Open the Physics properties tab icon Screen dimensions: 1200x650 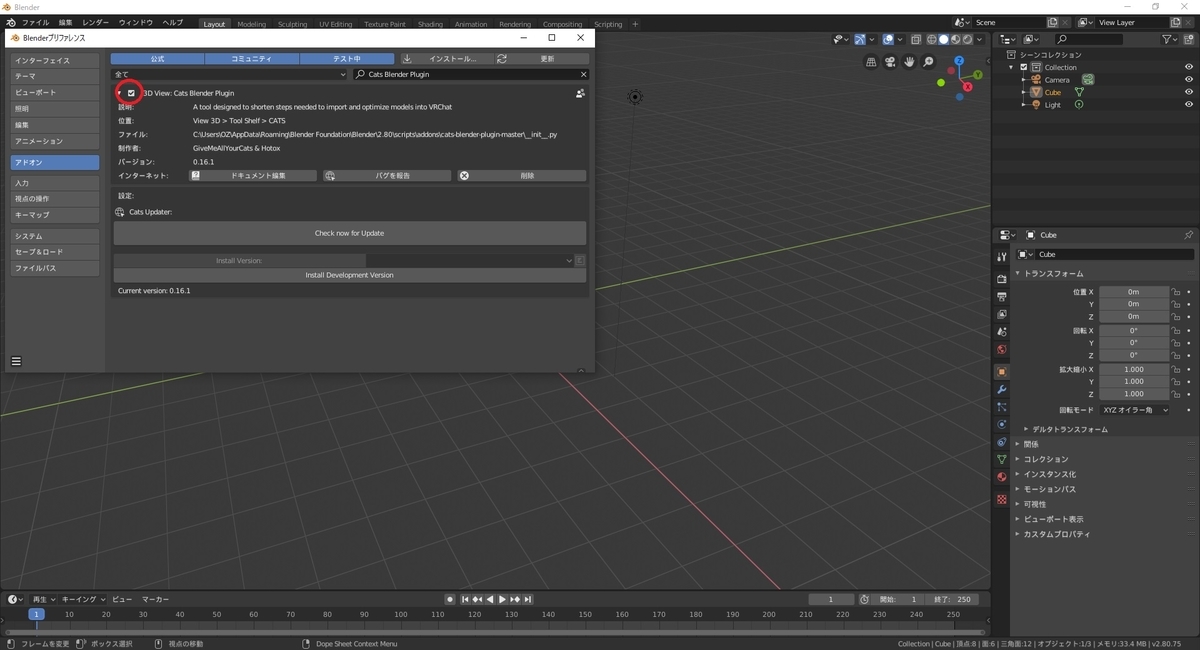tap(1001, 424)
